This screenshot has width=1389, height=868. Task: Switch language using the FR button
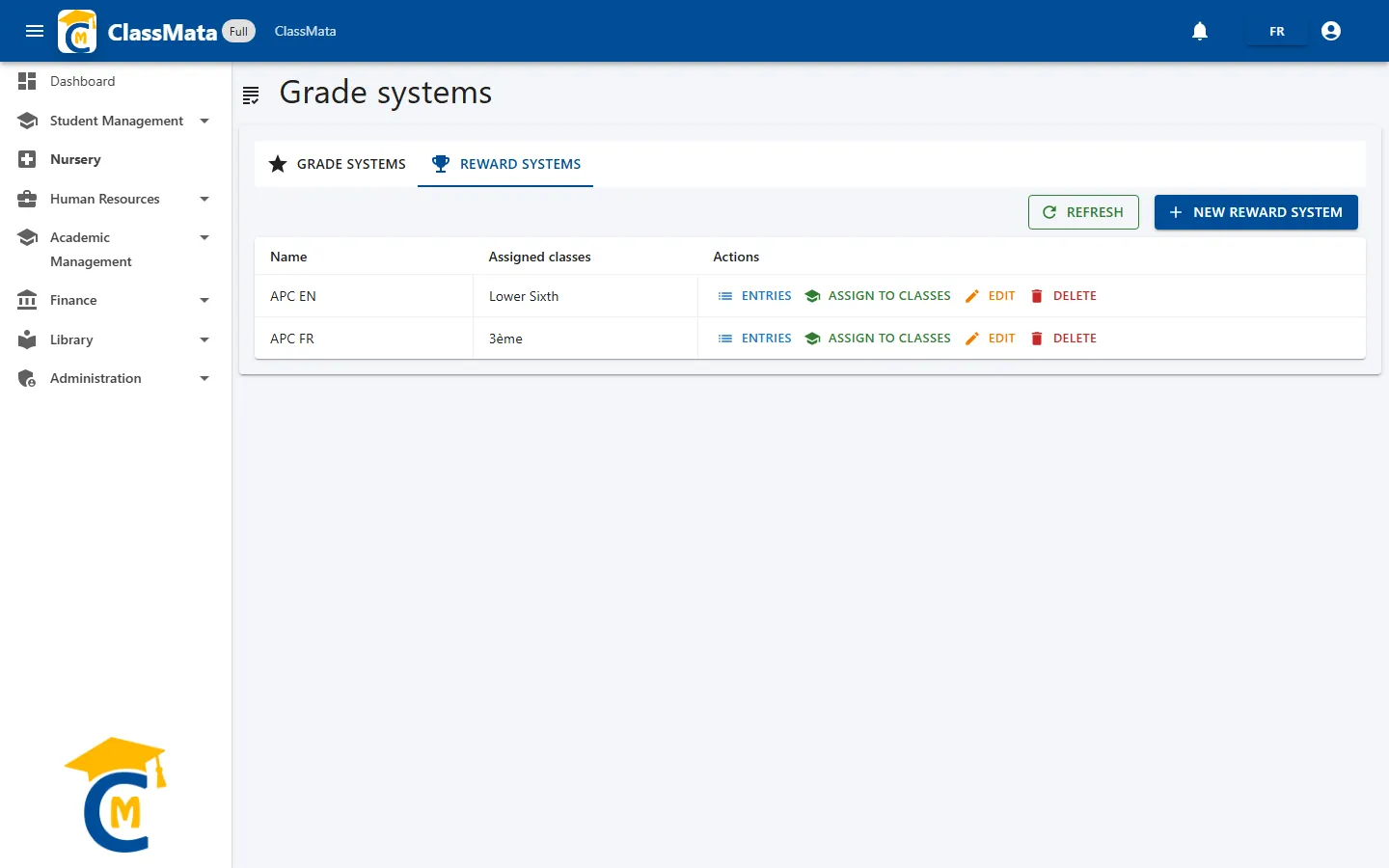[x=1277, y=31]
